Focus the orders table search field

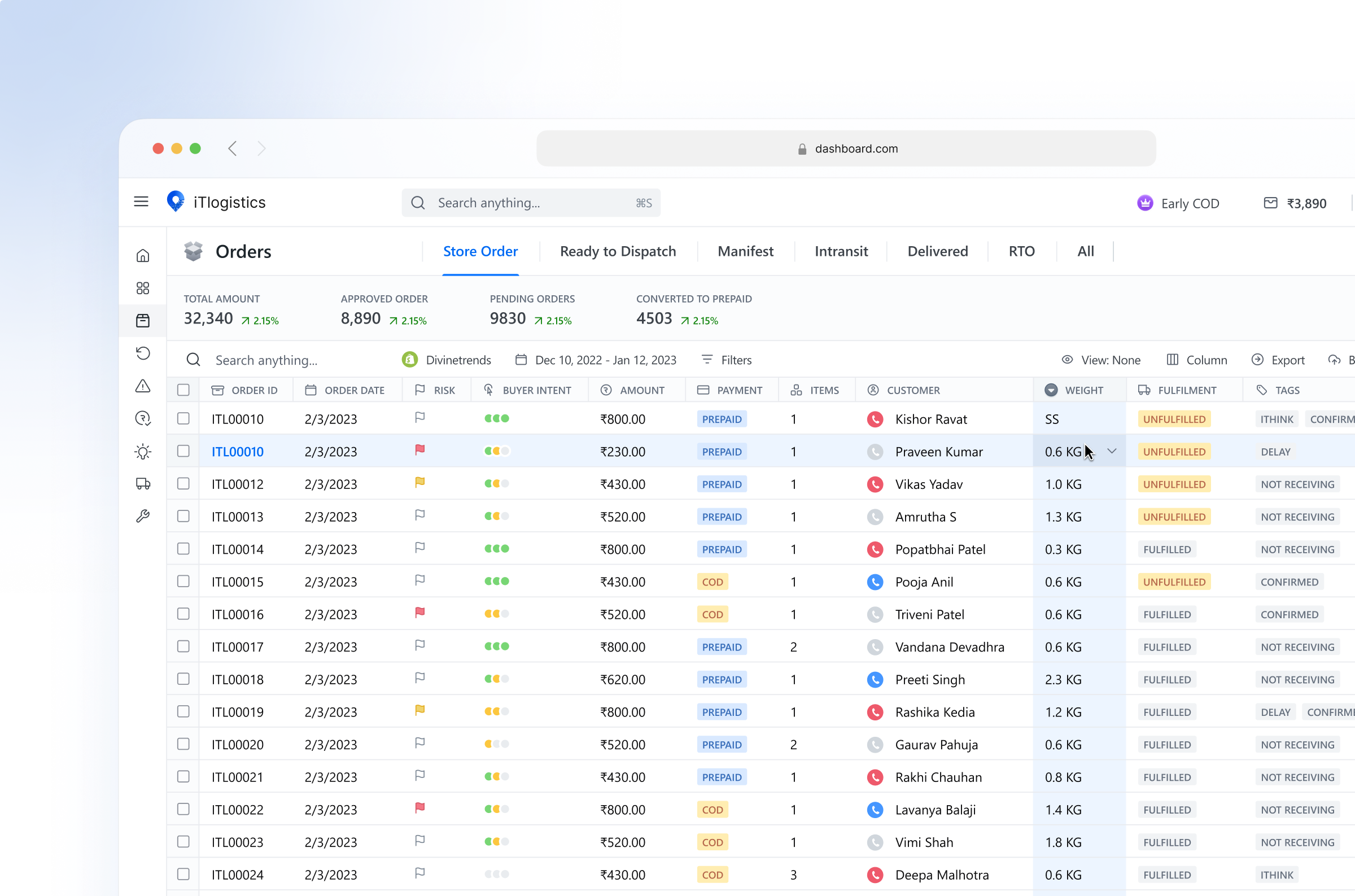point(266,360)
